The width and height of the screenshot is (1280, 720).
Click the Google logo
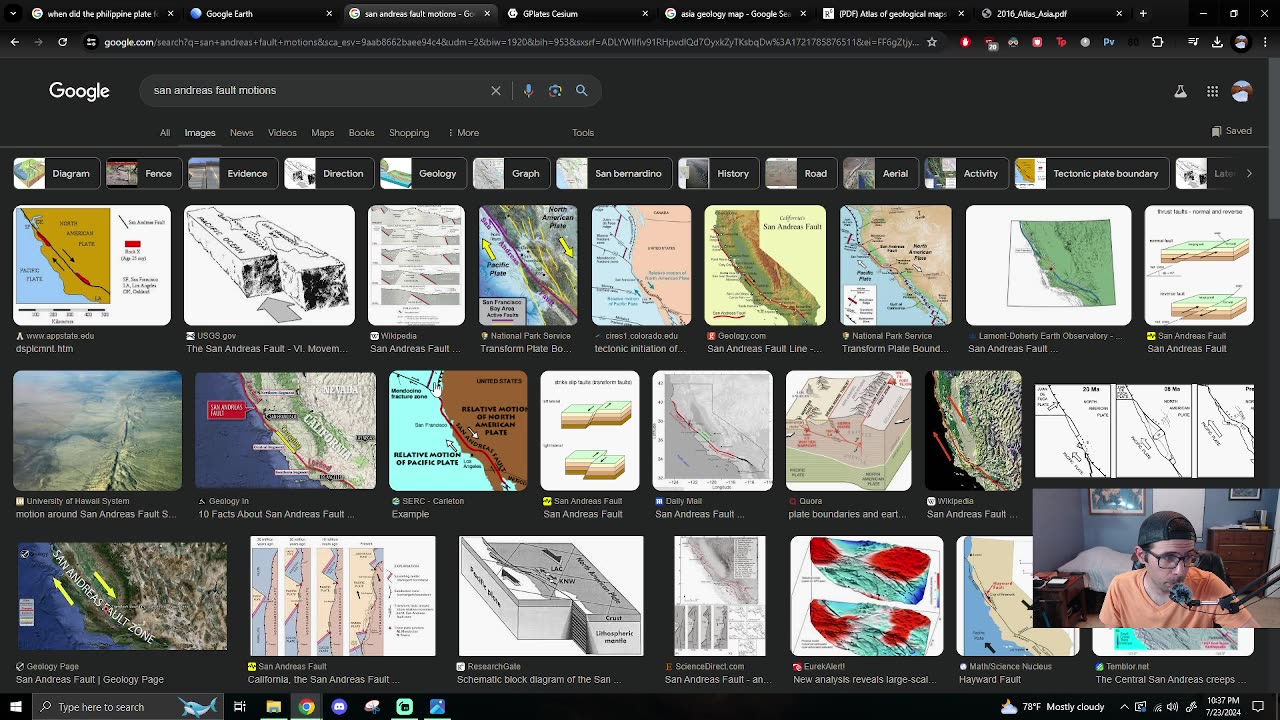(79, 91)
